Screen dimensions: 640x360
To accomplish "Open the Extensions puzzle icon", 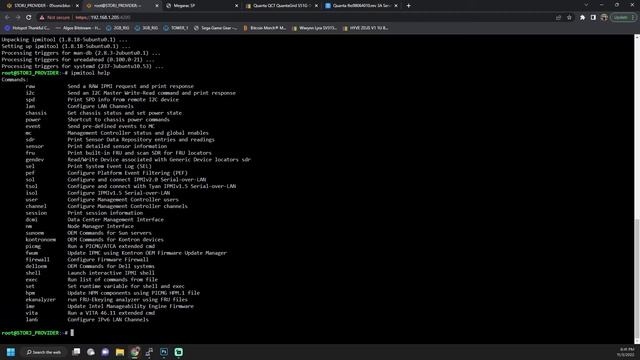I will coord(582,18).
